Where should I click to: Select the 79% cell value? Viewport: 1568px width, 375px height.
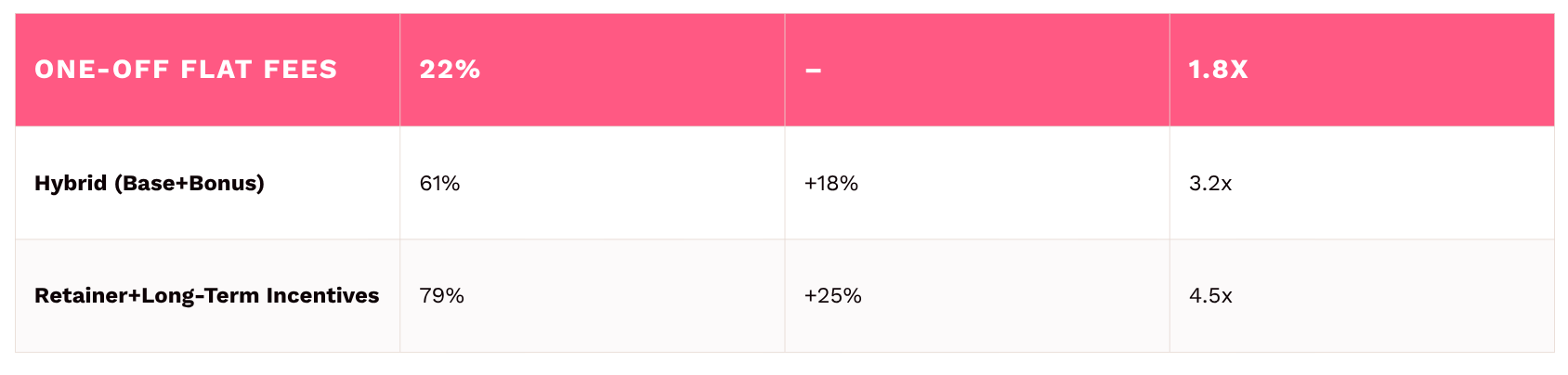pyautogui.click(x=441, y=295)
